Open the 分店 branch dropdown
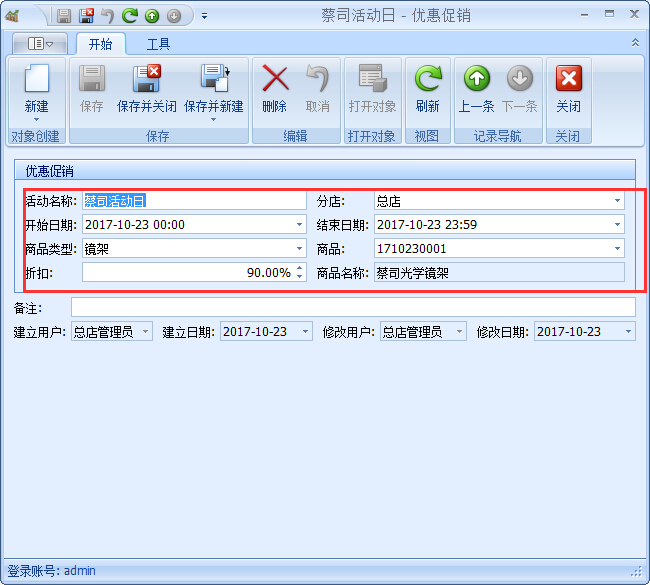This screenshot has width=650, height=585. pos(617,201)
